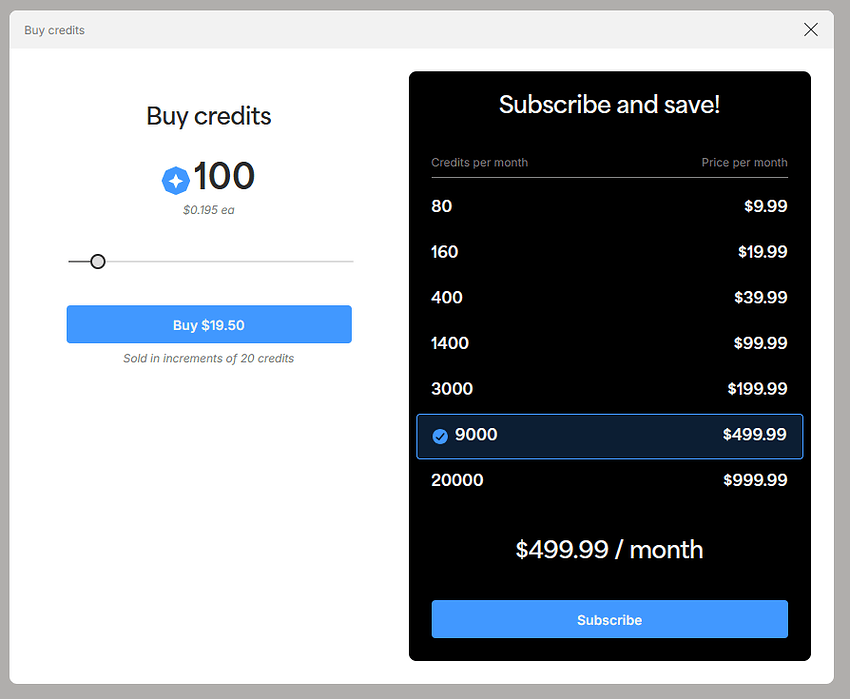Click the Price per month column header

click(x=744, y=162)
